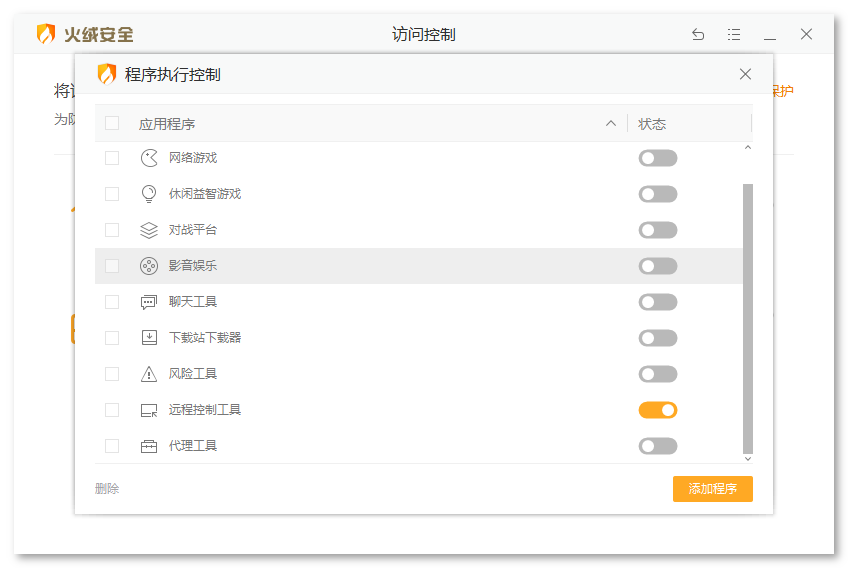Click the 网络游戏 category icon

tap(149, 158)
